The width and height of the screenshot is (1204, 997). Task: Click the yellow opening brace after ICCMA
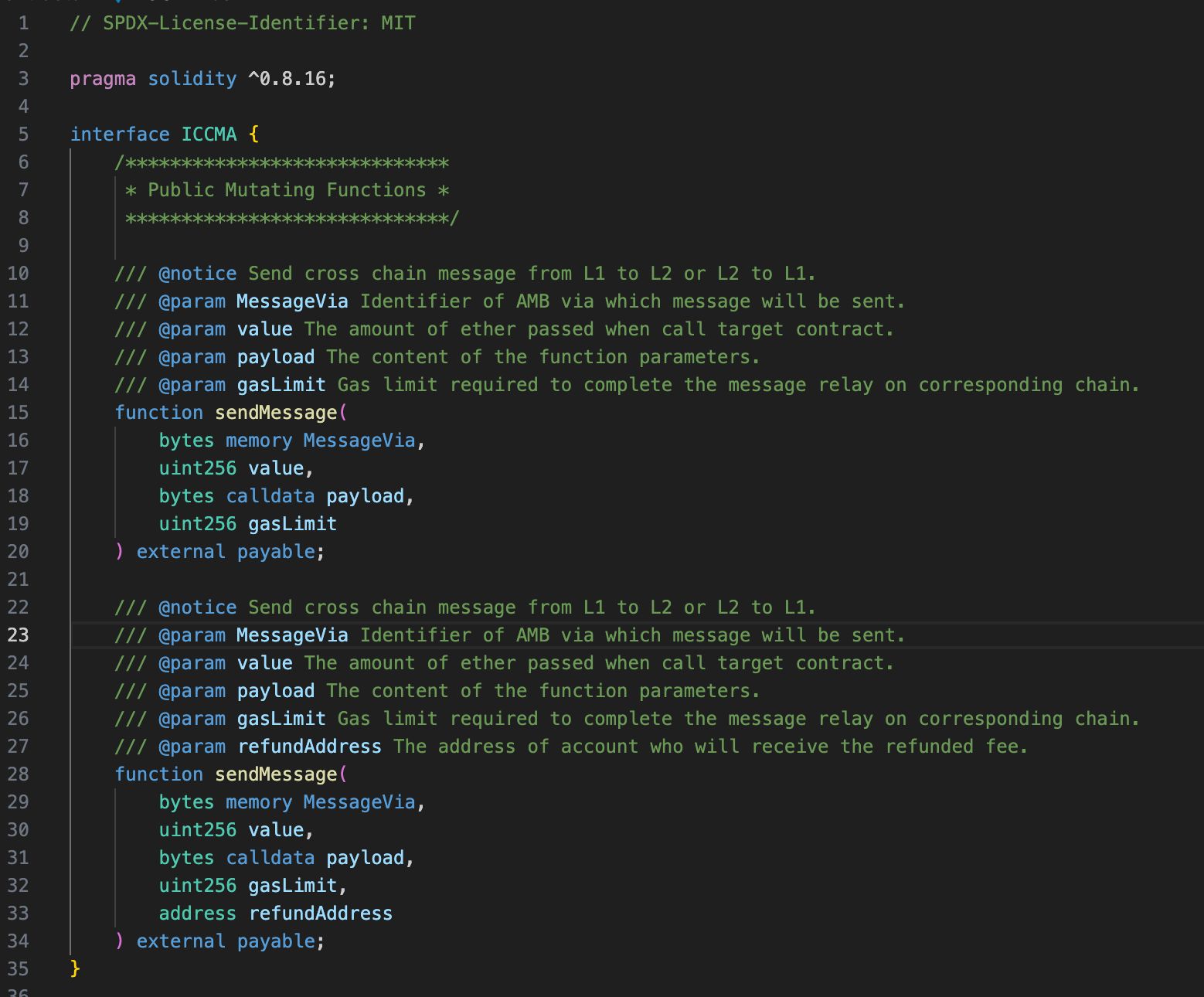coord(253,134)
